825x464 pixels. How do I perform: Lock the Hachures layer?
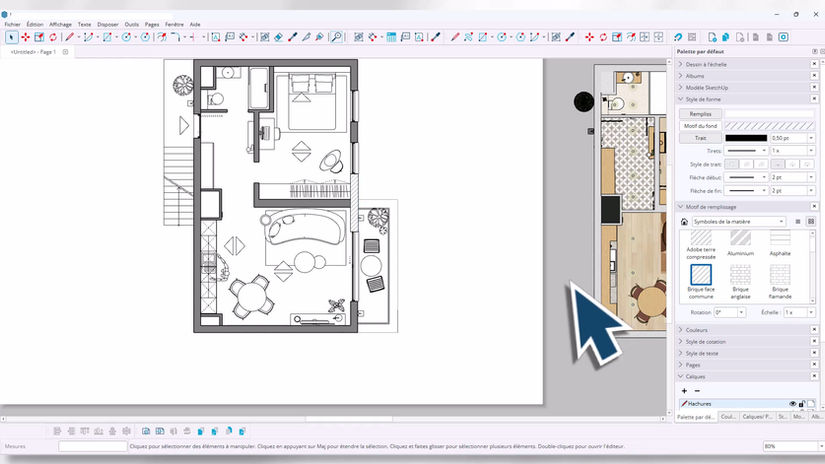(802, 404)
